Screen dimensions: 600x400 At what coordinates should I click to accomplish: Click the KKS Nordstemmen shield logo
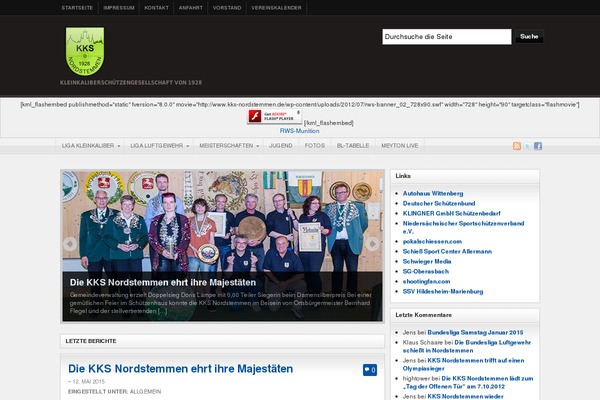[85, 51]
